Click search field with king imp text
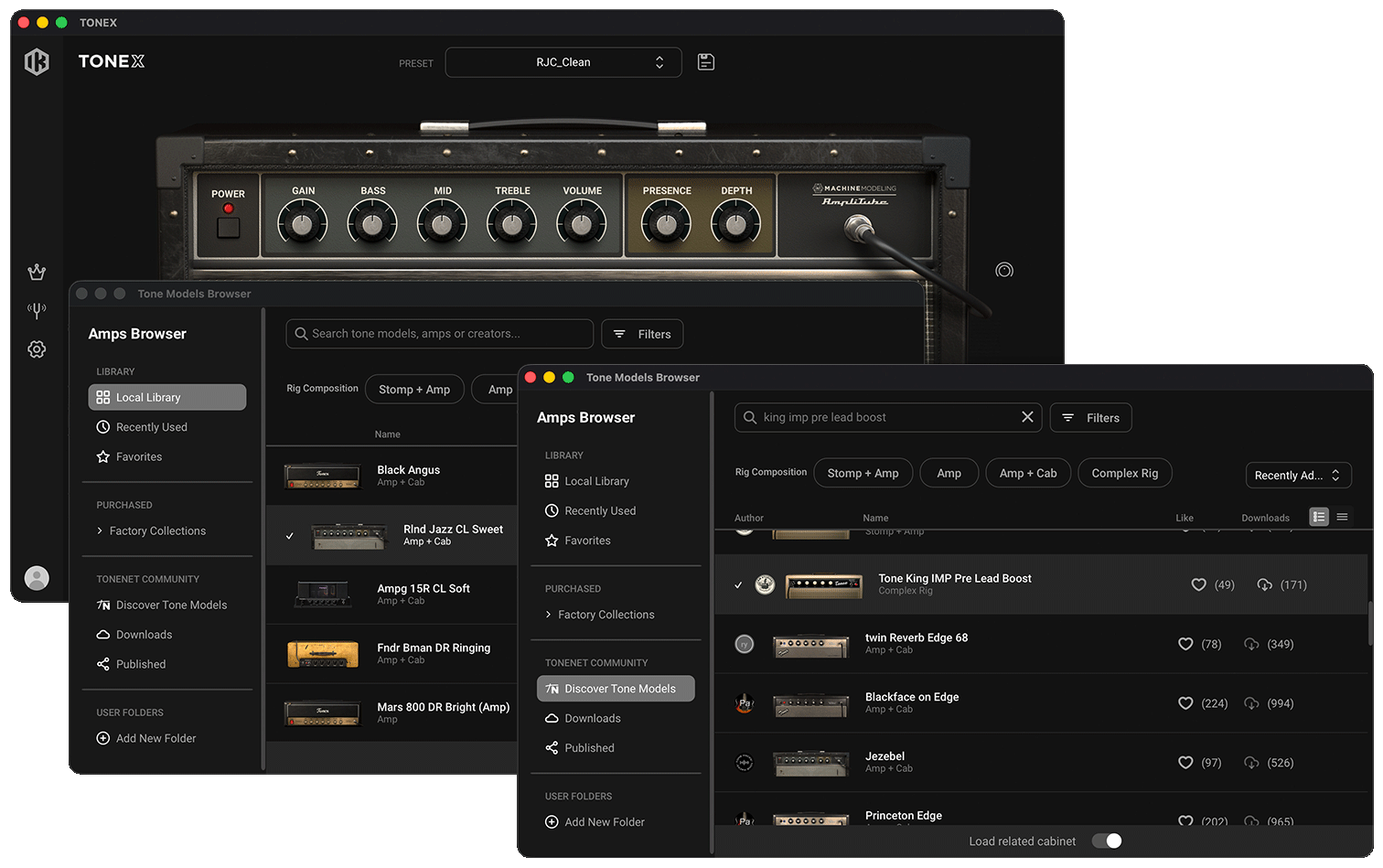Screen dimensions: 1383x868 click(889, 417)
